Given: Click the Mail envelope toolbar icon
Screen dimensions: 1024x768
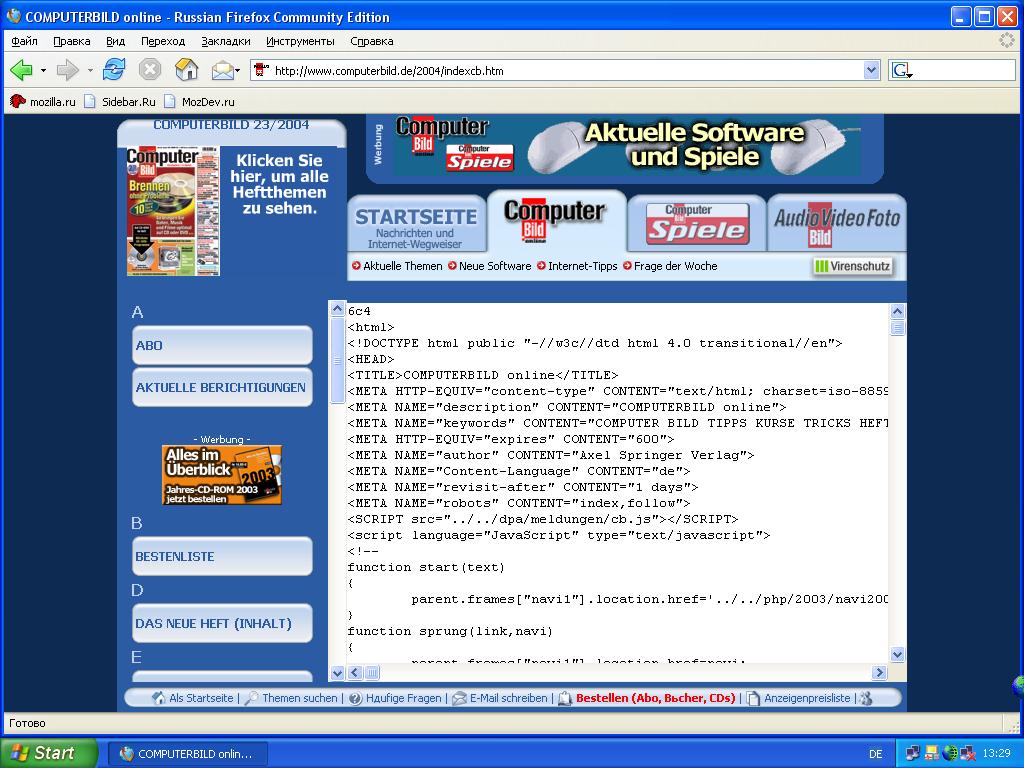Looking at the screenshot, I should [x=222, y=70].
